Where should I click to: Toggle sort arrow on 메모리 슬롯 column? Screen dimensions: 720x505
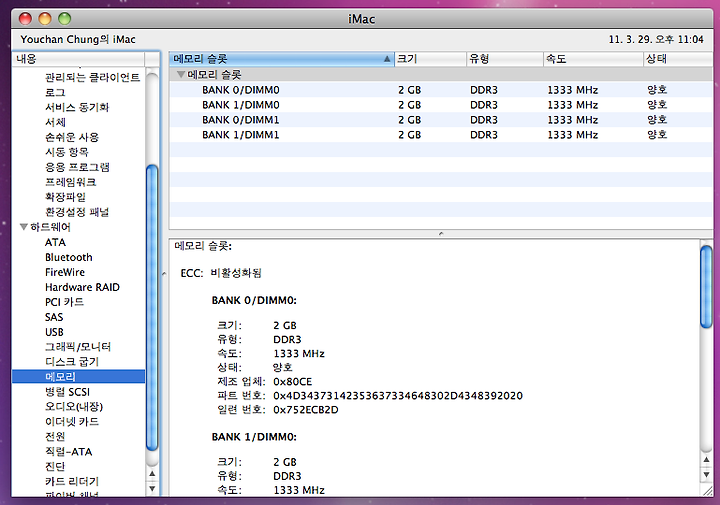(x=387, y=59)
